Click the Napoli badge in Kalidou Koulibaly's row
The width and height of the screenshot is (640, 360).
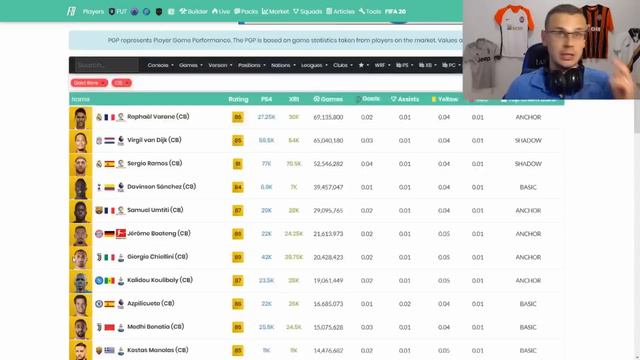pos(99,280)
